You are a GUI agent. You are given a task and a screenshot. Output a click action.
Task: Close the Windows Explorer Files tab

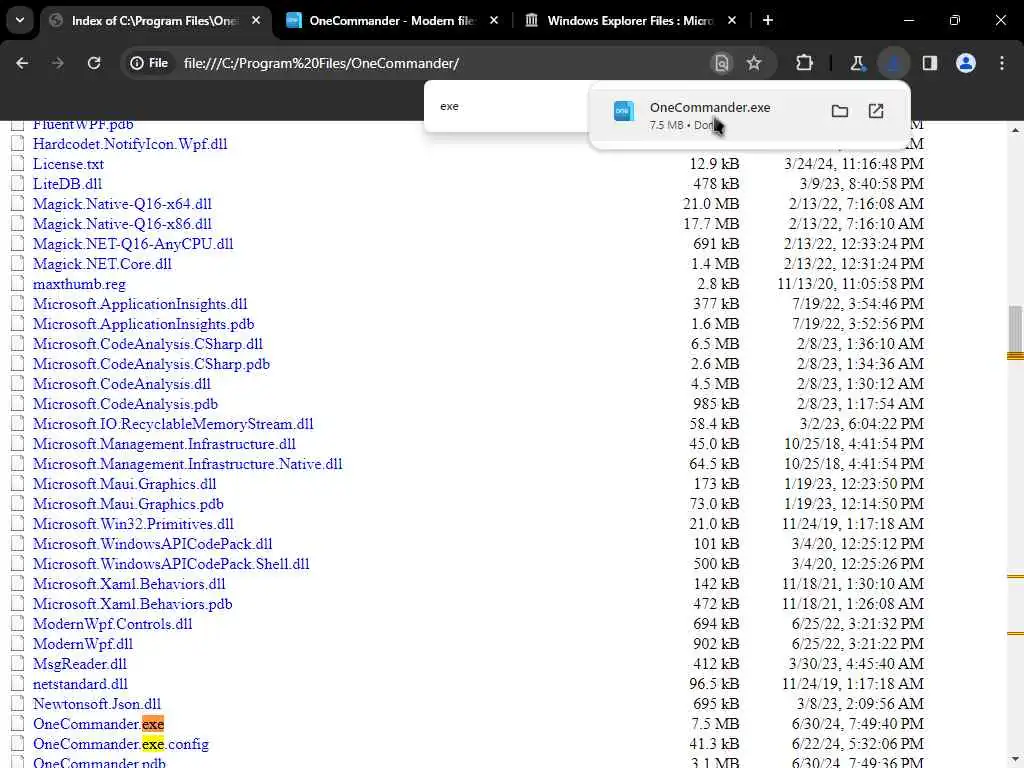pyautogui.click(x=731, y=21)
